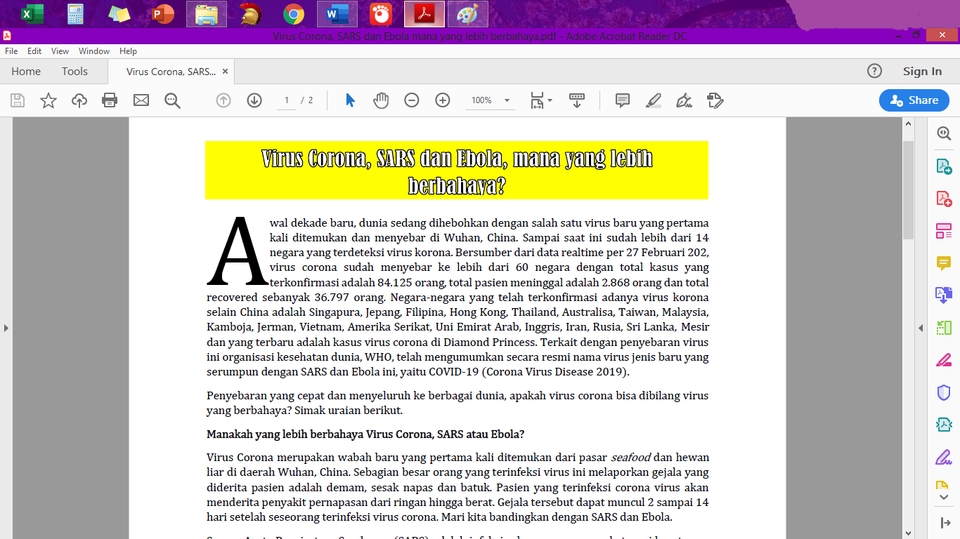This screenshot has width=960, height=539.
Task: Open Protect shield tool in right pane
Action: (943, 392)
